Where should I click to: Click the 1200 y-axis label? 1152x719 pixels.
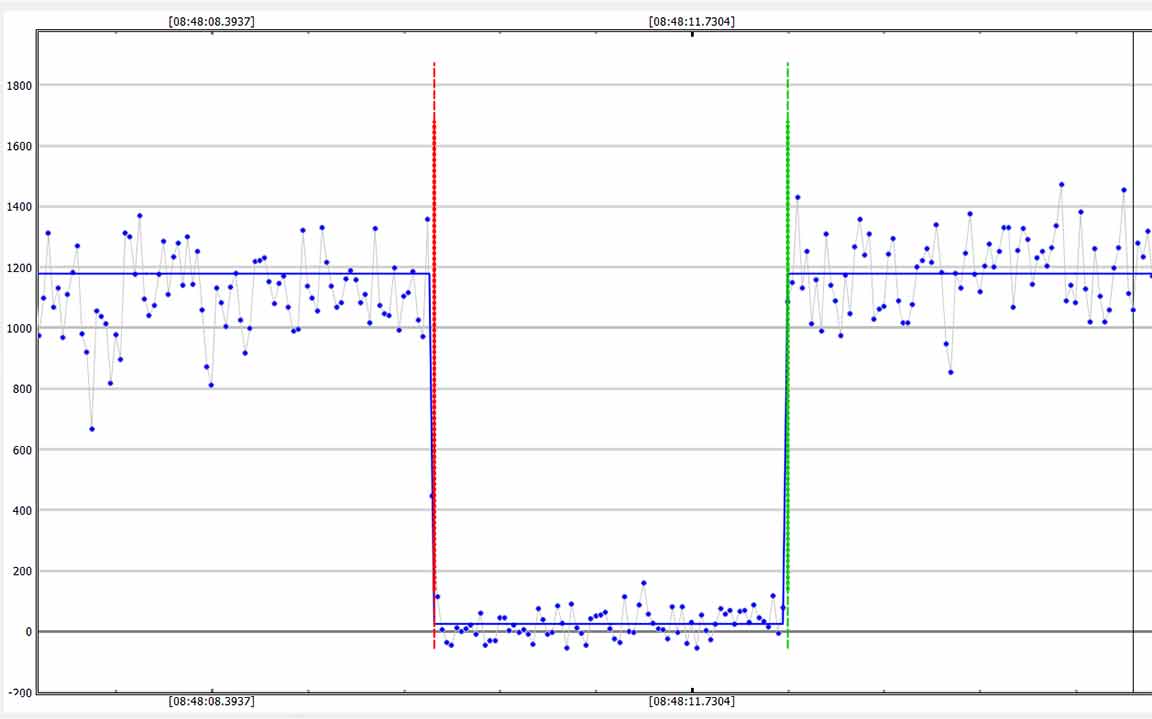point(19,268)
